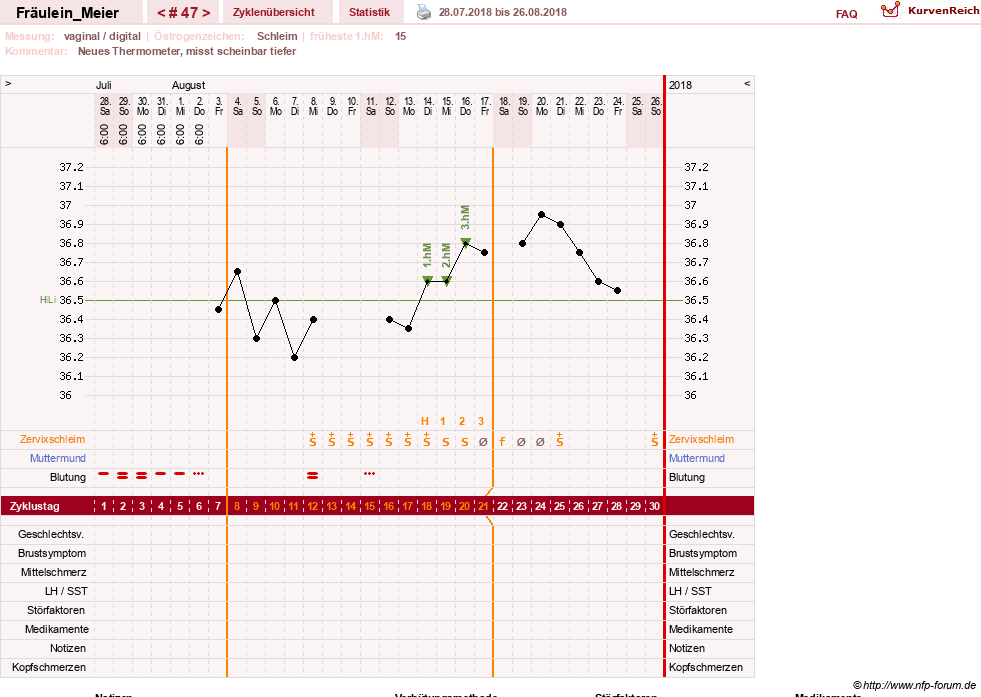This screenshot has width=981, height=697.
Task: Click the left Muttermund row label
Action: click(58, 458)
